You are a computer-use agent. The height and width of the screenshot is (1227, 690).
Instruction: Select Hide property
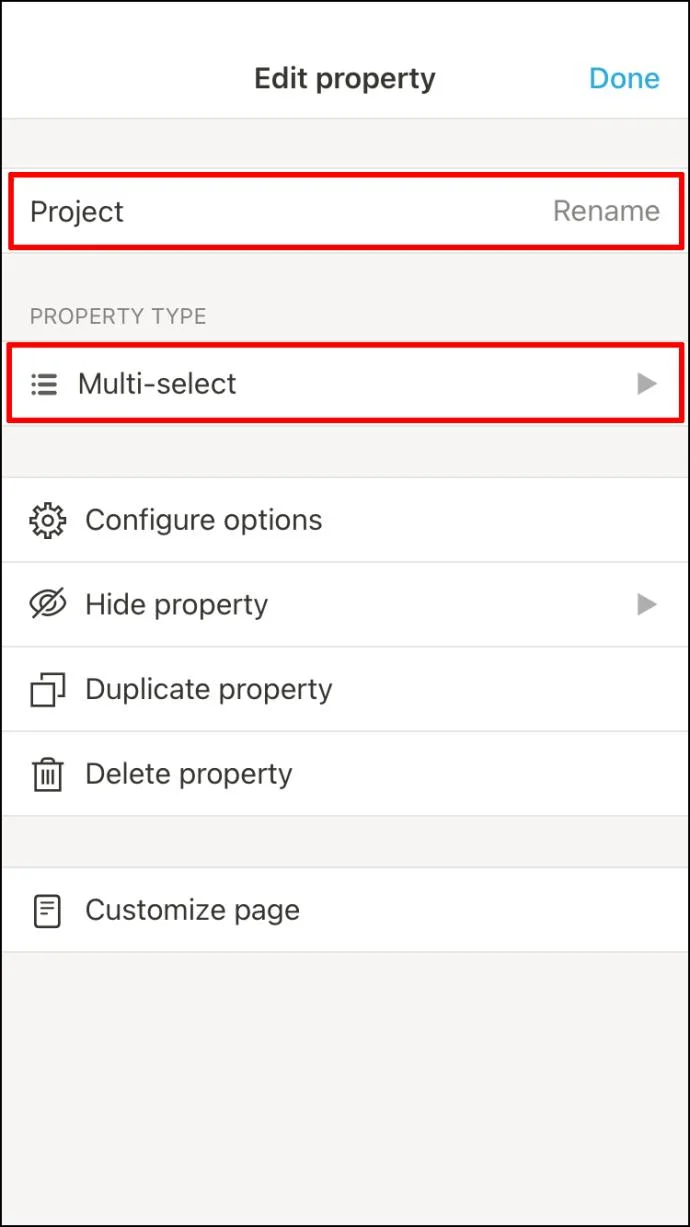345,604
